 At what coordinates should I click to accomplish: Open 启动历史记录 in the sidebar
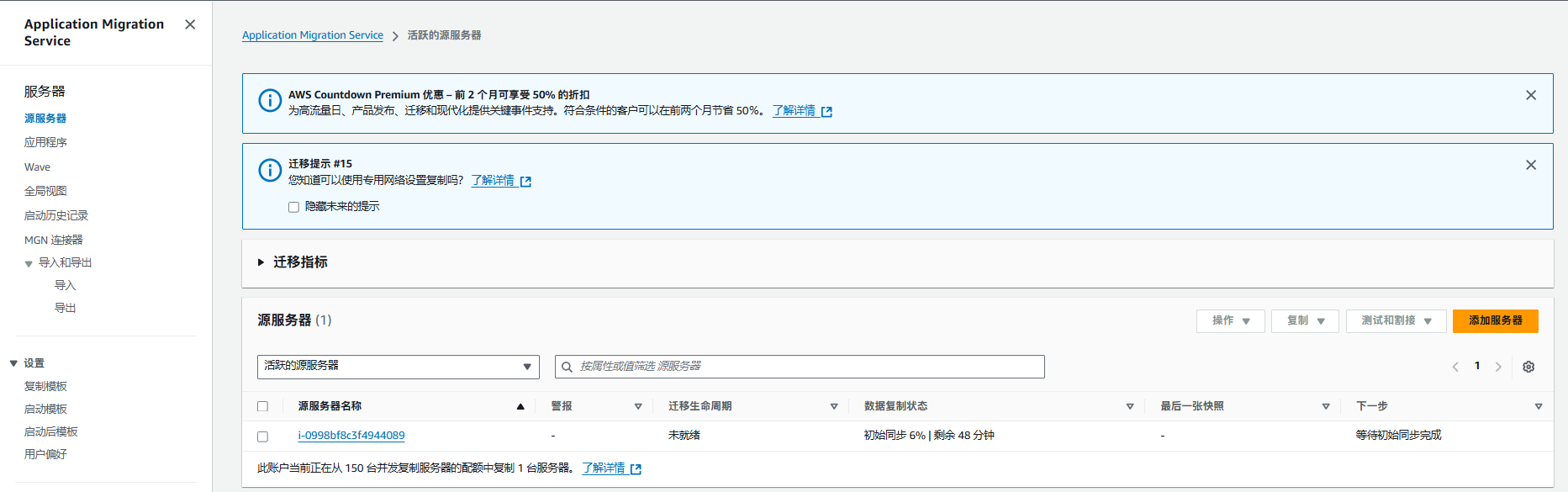(x=55, y=215)
